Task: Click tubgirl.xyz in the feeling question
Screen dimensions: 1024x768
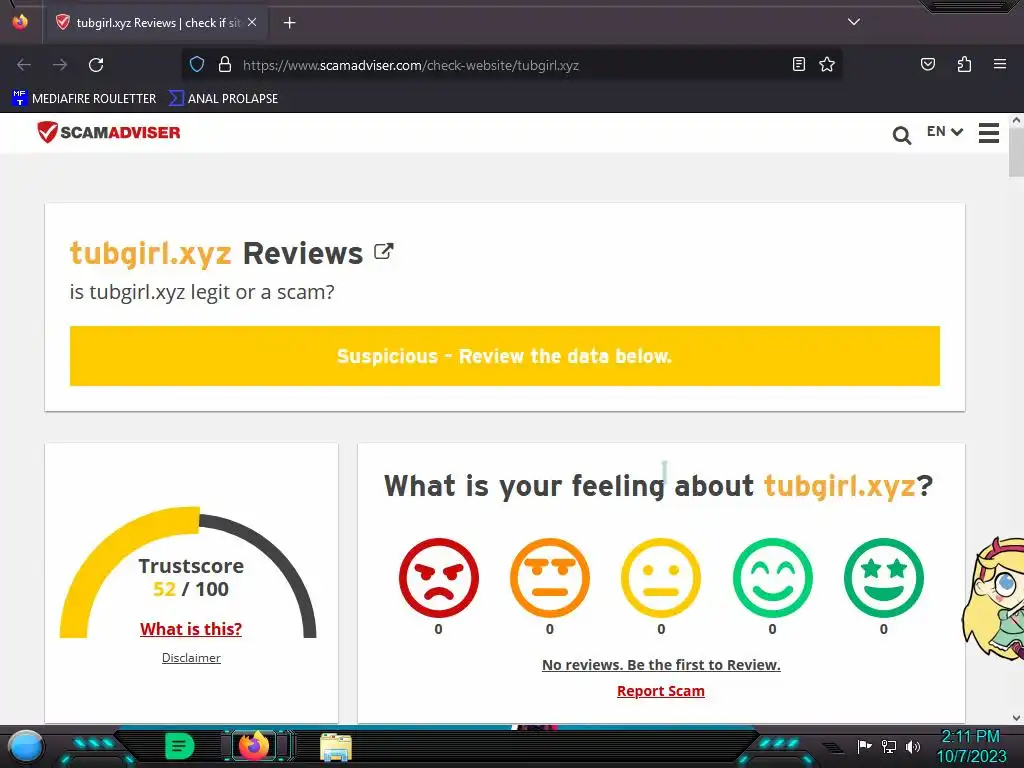Action: [x=840, y=486]
